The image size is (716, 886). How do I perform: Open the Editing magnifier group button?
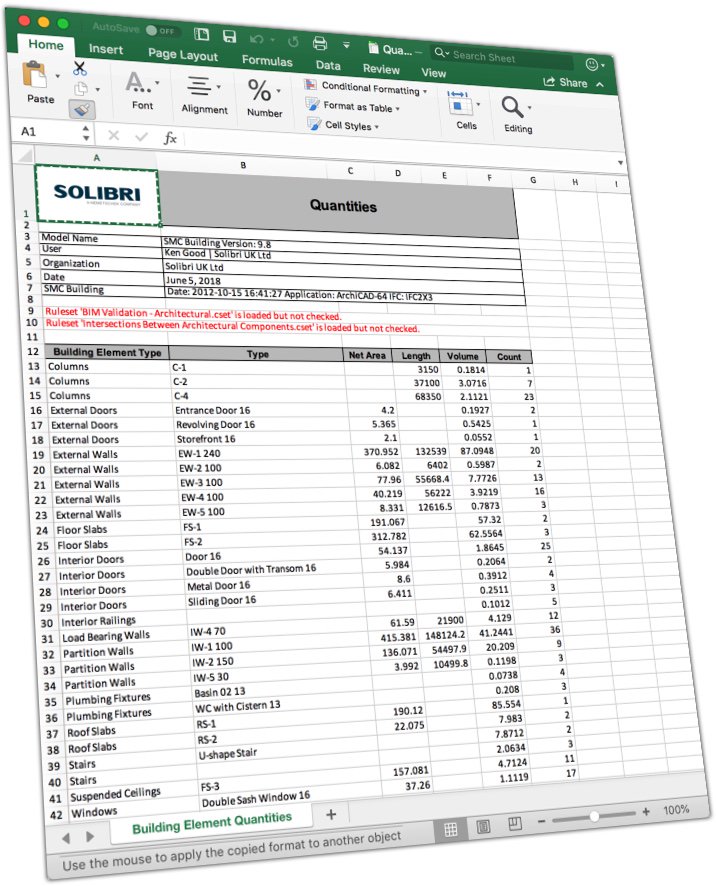tap(517, 115)
